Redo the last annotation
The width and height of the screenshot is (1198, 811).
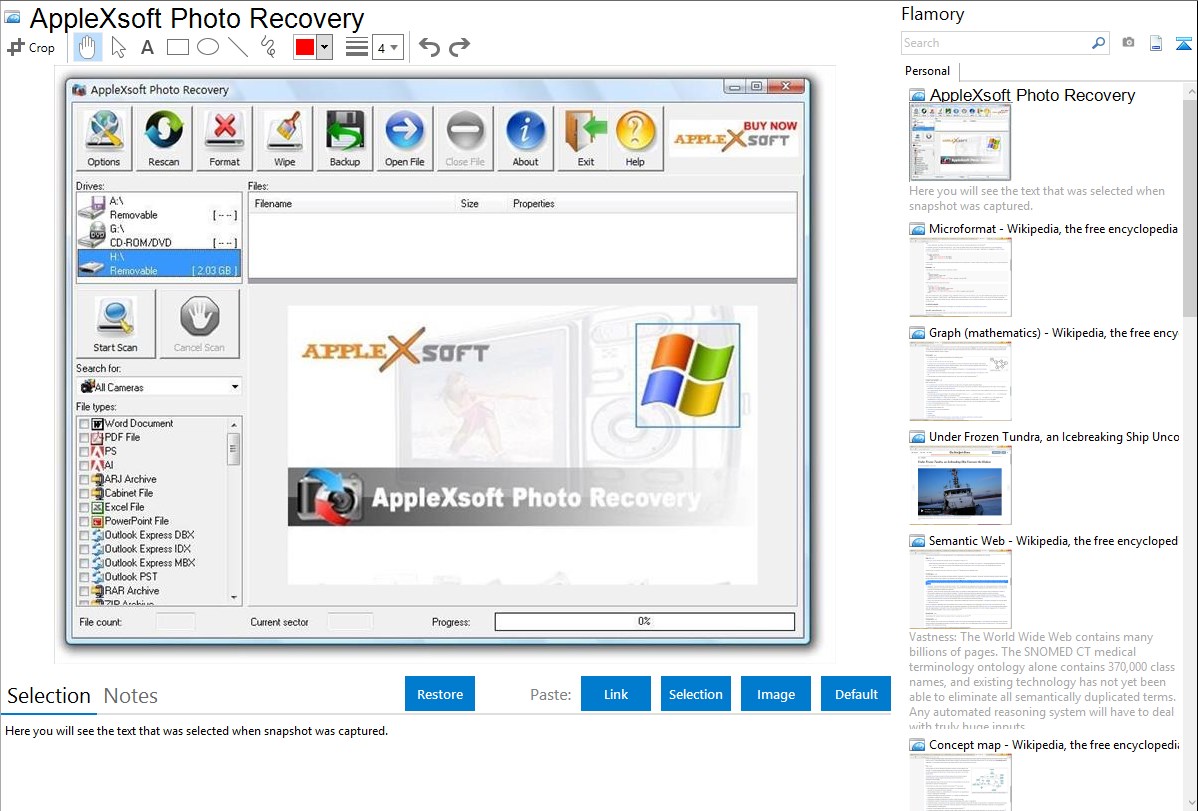click(459, 47)
